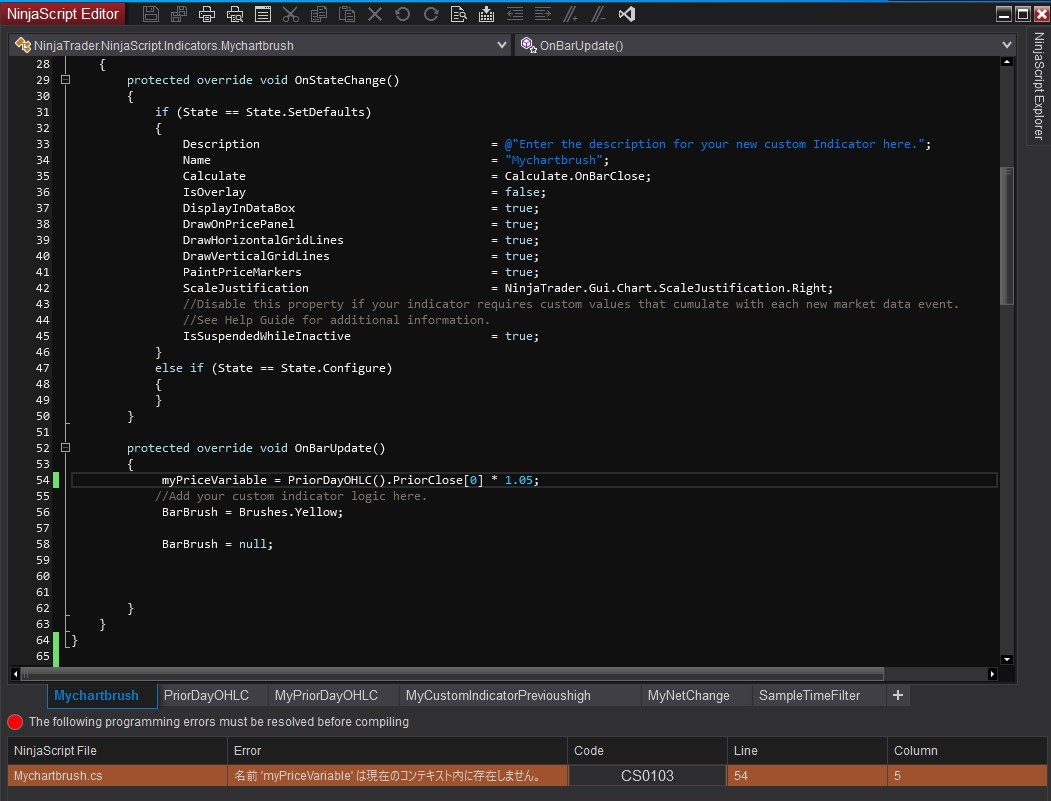1051x801 pixels.
Task: Collapse the OnBarUpdate method outline
Action: click(66, 448)
